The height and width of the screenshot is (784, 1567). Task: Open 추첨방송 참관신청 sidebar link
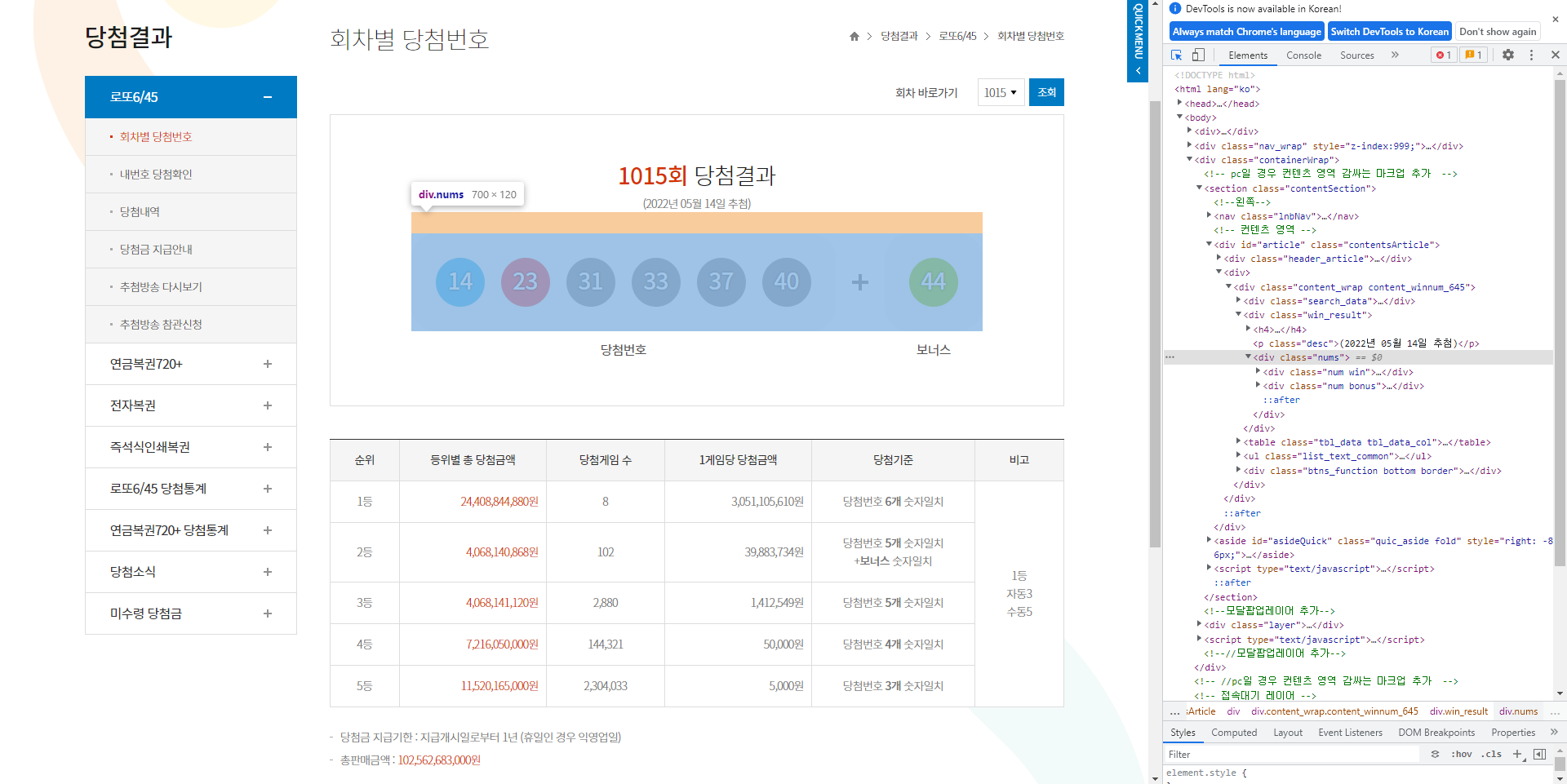coord(161,325)
